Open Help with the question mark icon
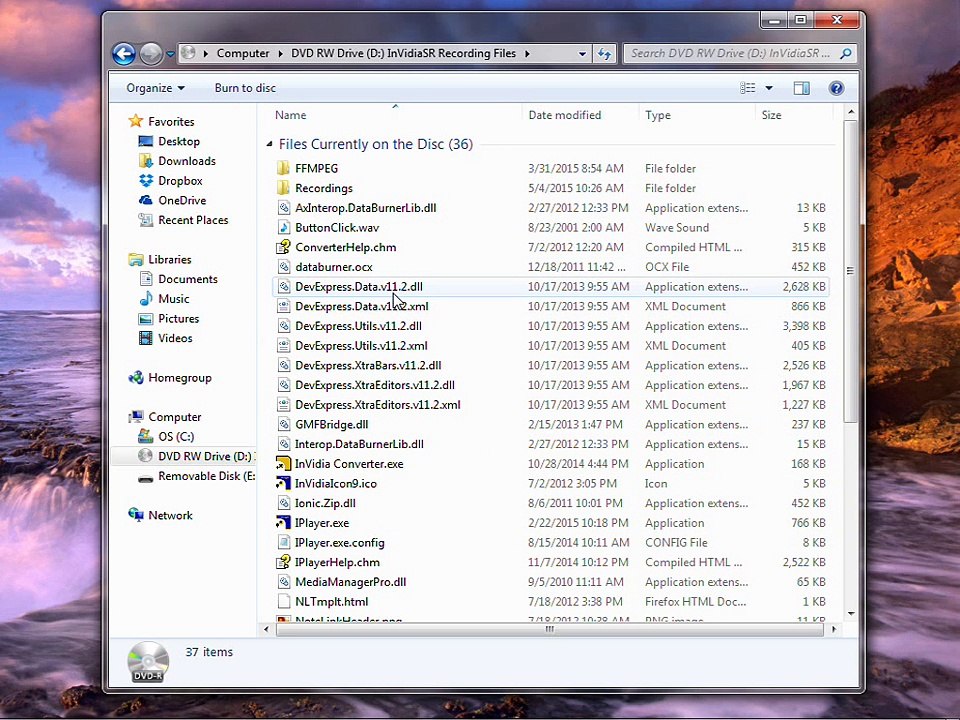 point(836,88)
